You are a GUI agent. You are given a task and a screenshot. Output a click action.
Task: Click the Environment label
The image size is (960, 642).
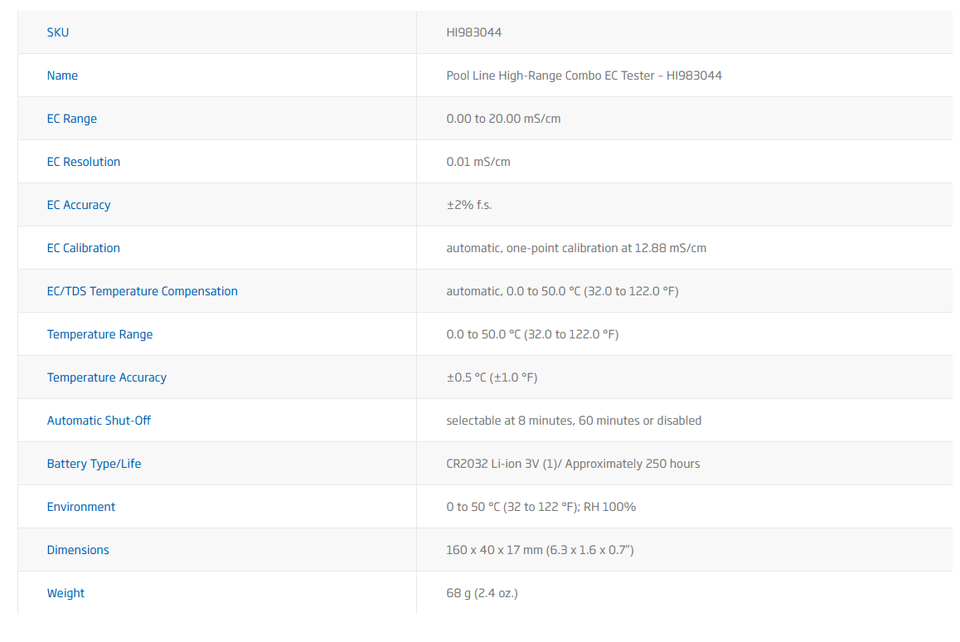[81, 507]
